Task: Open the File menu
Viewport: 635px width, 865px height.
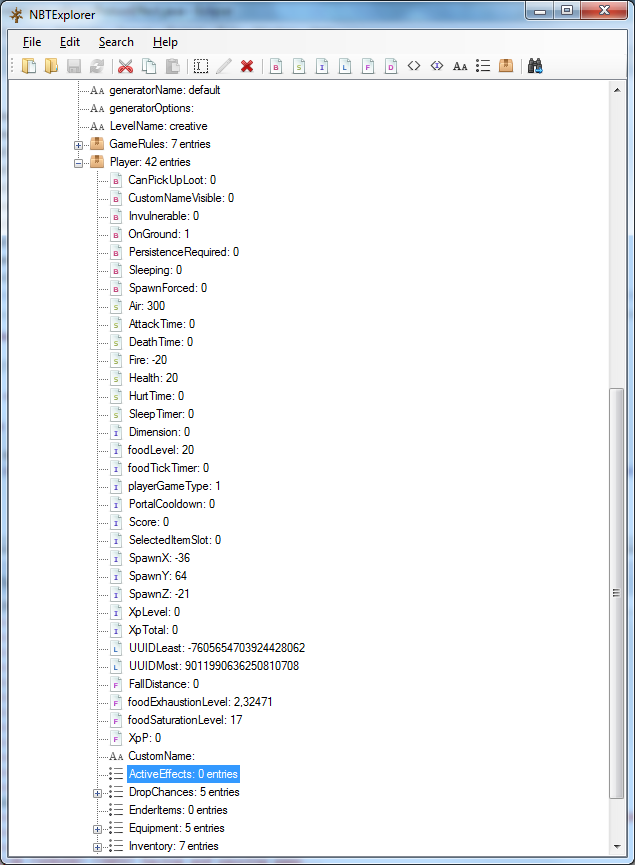Action: (32, 42)
